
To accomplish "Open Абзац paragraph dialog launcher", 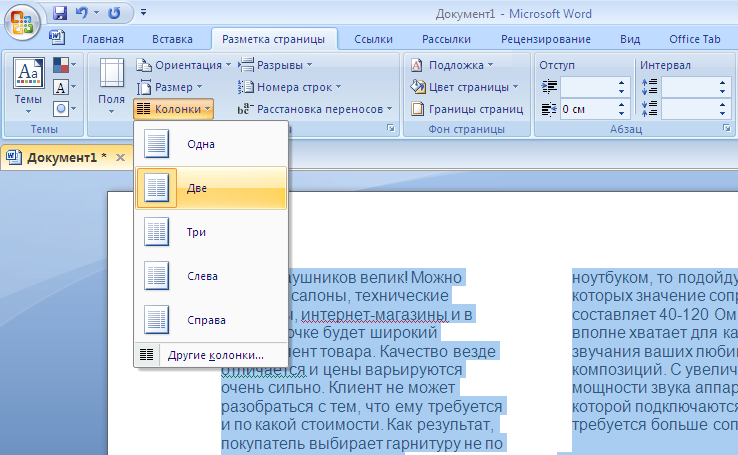I will pyautogui.click(x=727, y=128).
